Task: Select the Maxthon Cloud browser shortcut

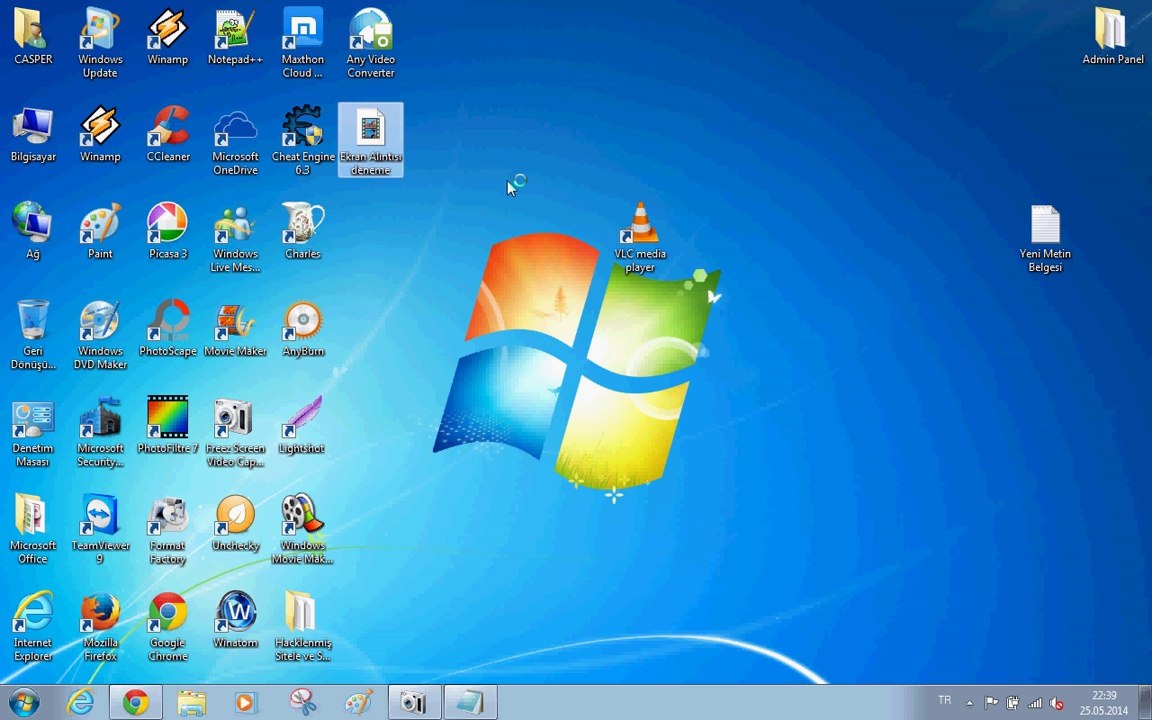Action: pos(303,43)
